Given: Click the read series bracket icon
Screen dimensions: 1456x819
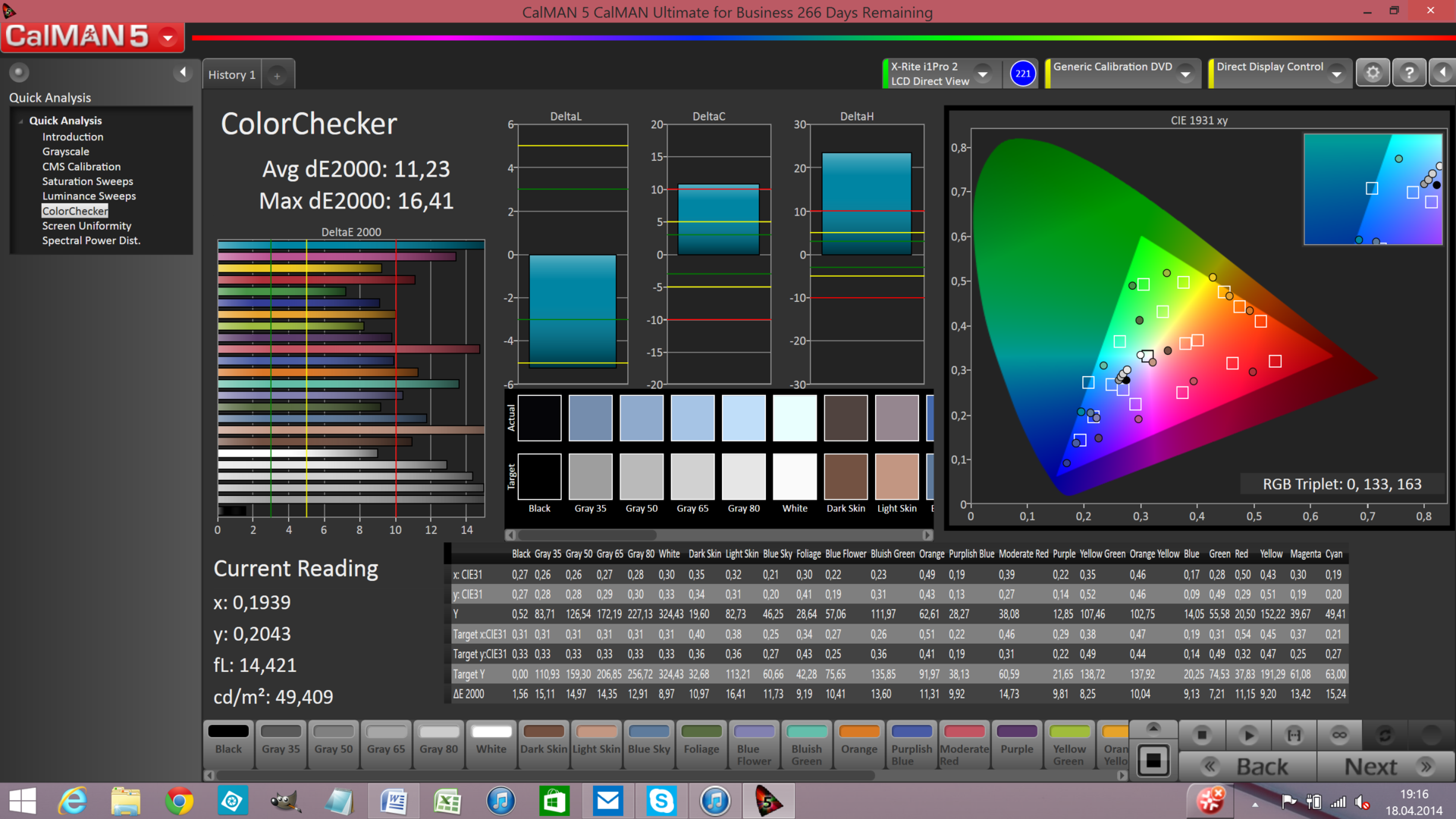Looking at the screenshot, I should (x=1294, y=735).
